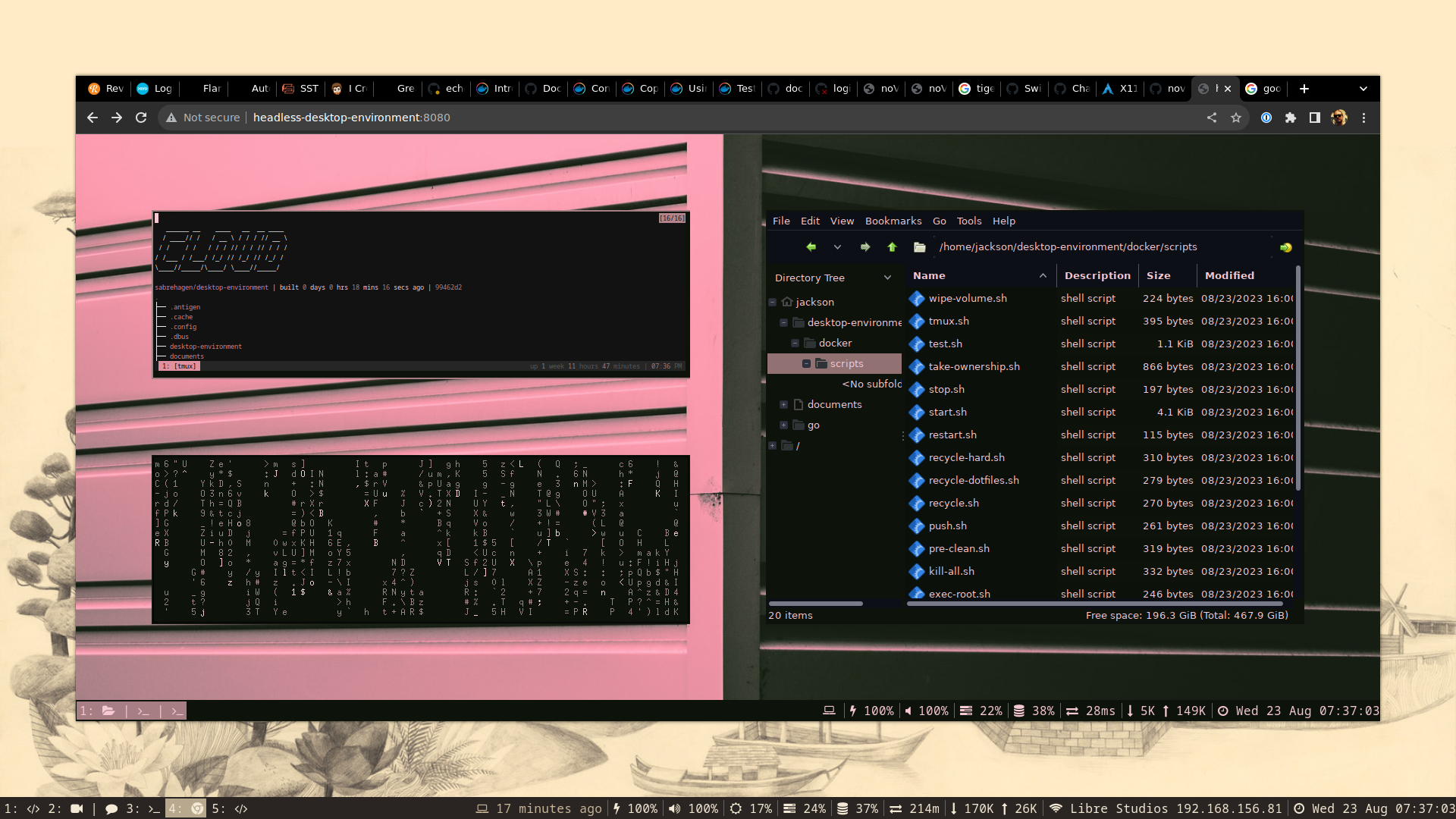The height and width of the screenshot is (819, 1456).
Task: Select the wipe-volume.sh shell script icon
Action: point(915,298)
